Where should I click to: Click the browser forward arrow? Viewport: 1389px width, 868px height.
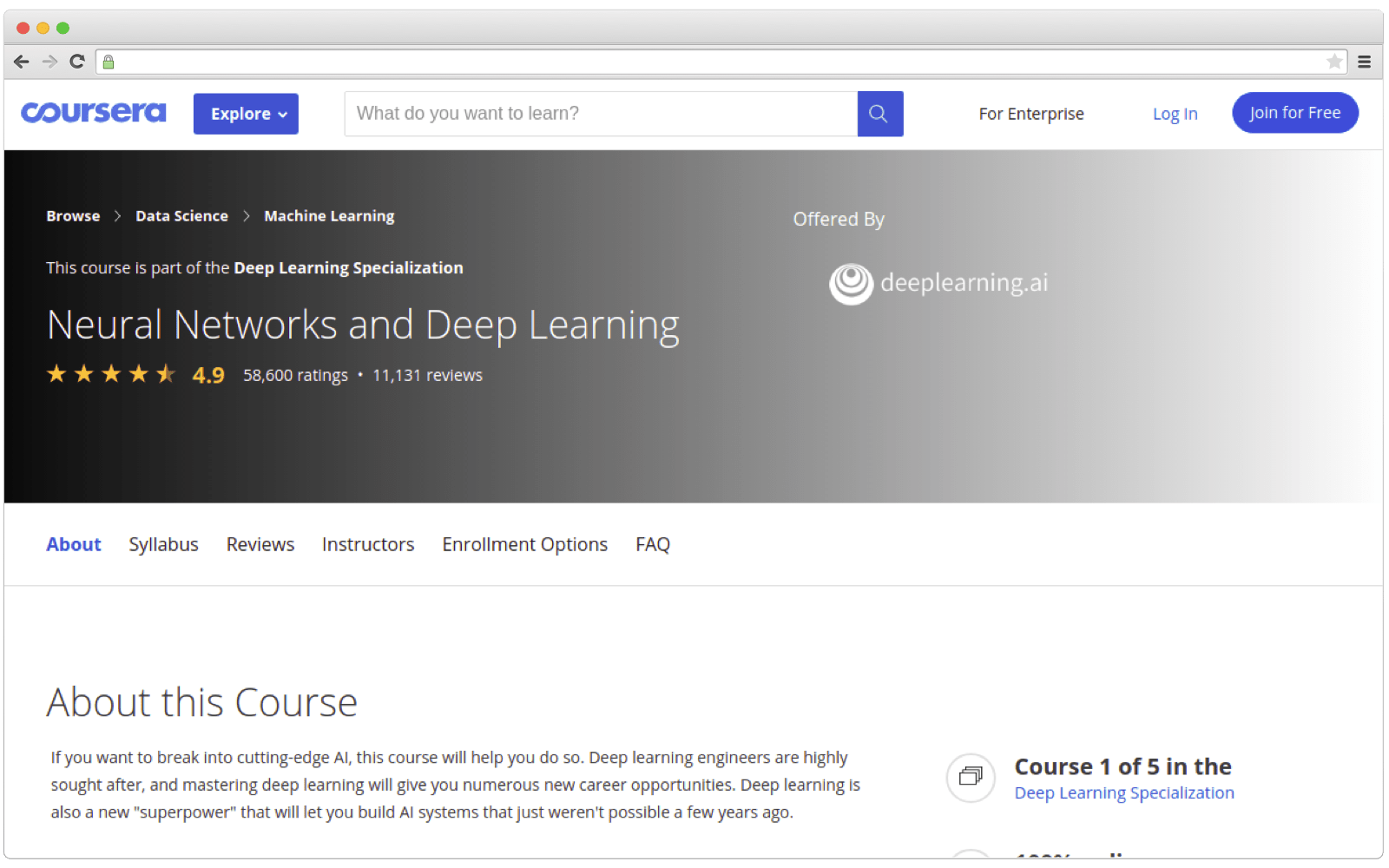pyautogui.click(x=49, y=62)
